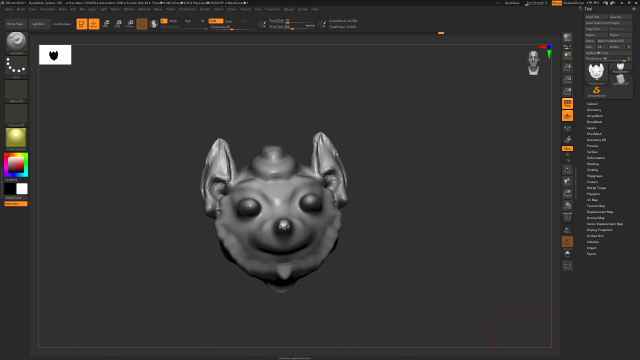
Task: Toggle Edit mode button
Action: pos(82,24)
